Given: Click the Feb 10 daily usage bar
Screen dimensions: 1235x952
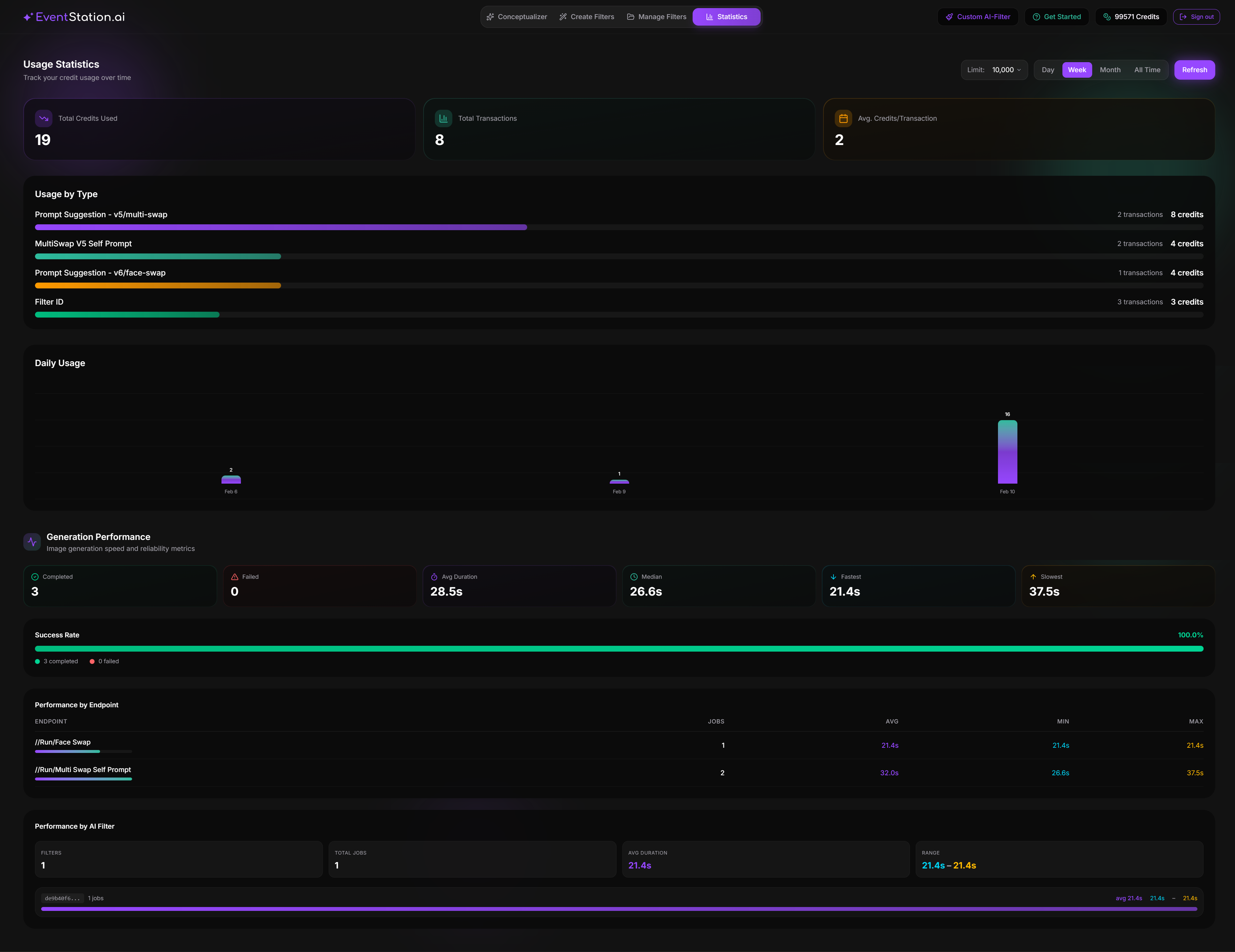Looking at the screenshot, I should coord(1007,452).
